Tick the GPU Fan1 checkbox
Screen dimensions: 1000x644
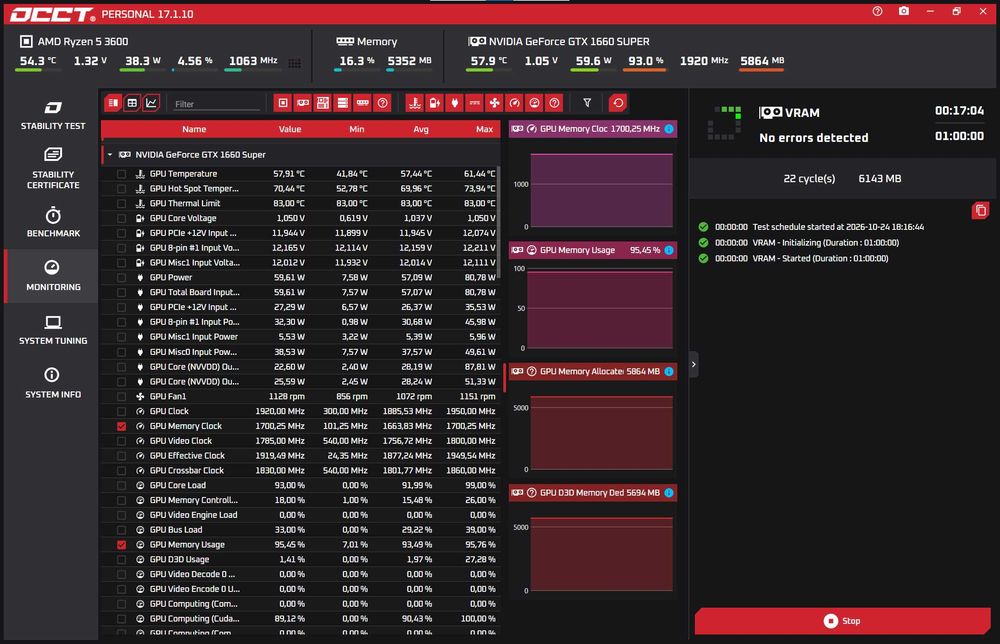(x=121, y=397)
